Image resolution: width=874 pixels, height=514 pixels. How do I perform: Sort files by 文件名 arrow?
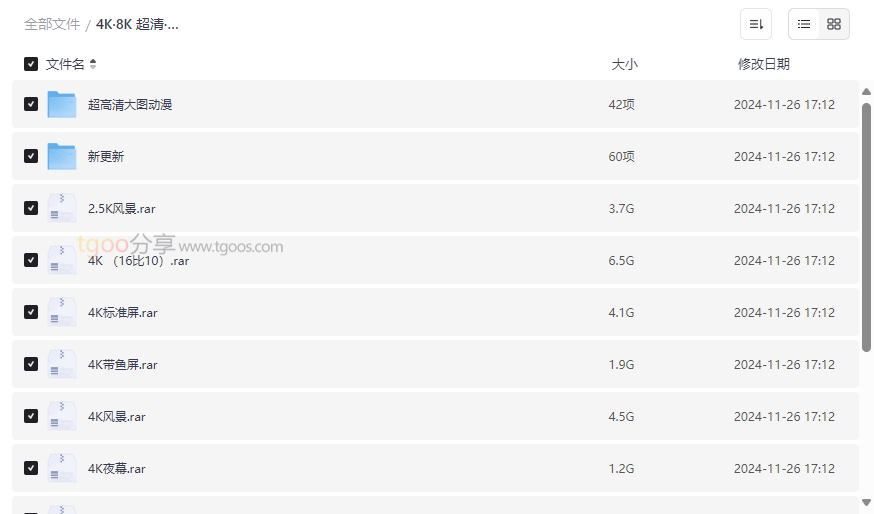tap(93, 64)
